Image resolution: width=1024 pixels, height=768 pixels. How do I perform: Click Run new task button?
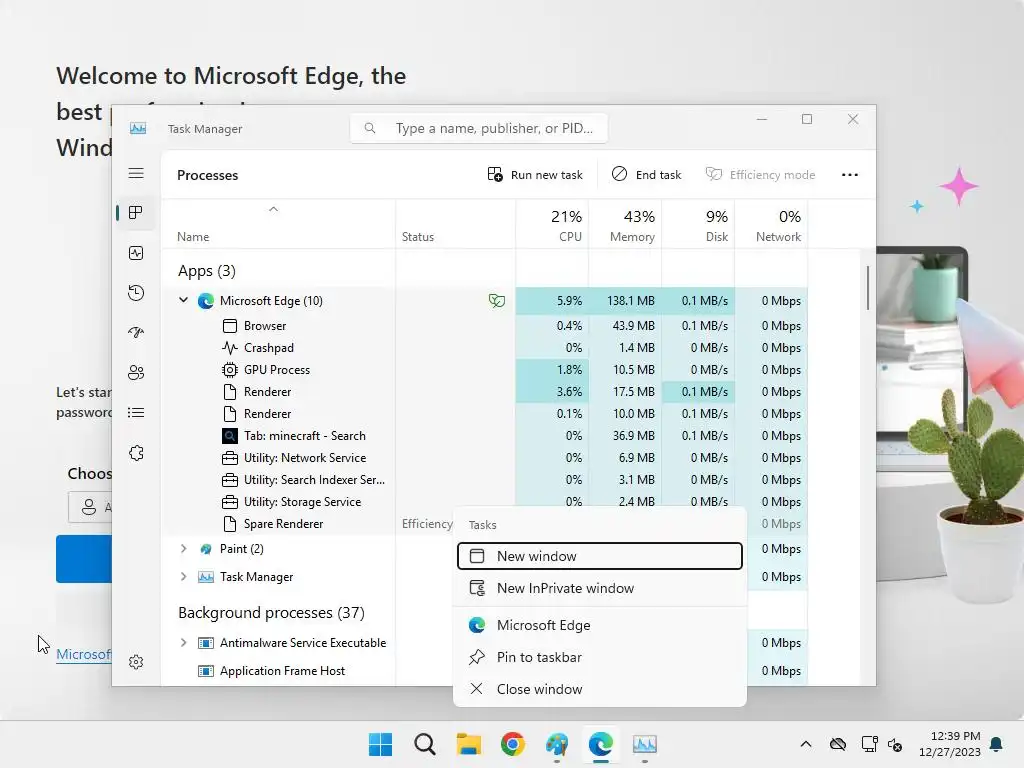click(535, 175)
